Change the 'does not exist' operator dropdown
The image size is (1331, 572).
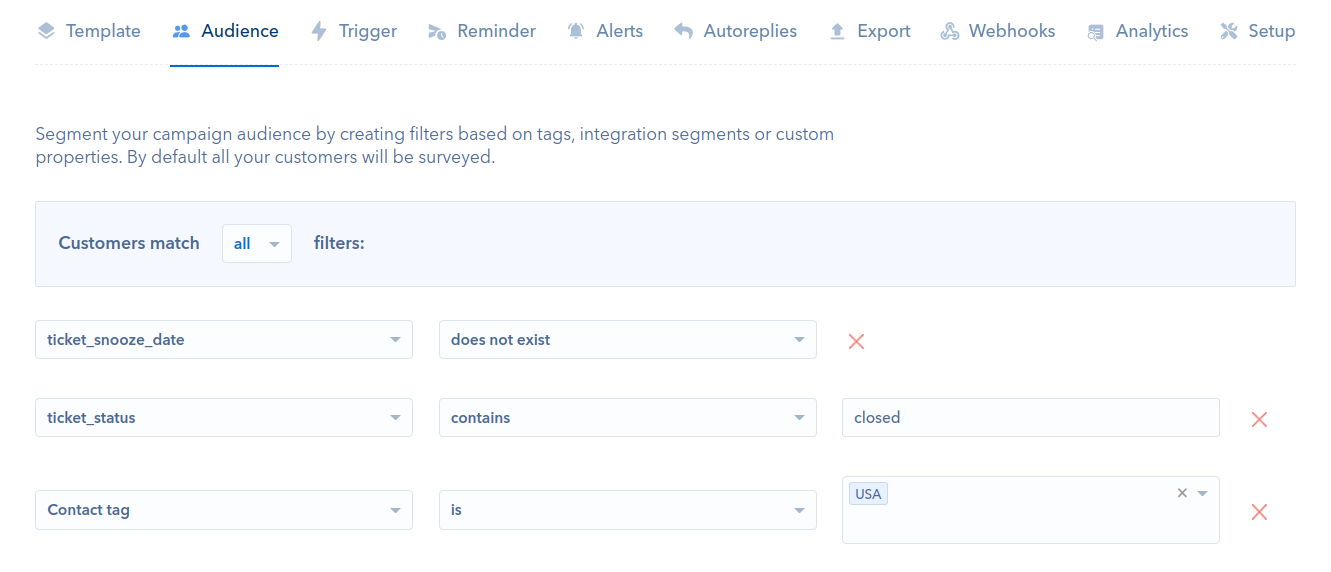(x=628, y=339)
